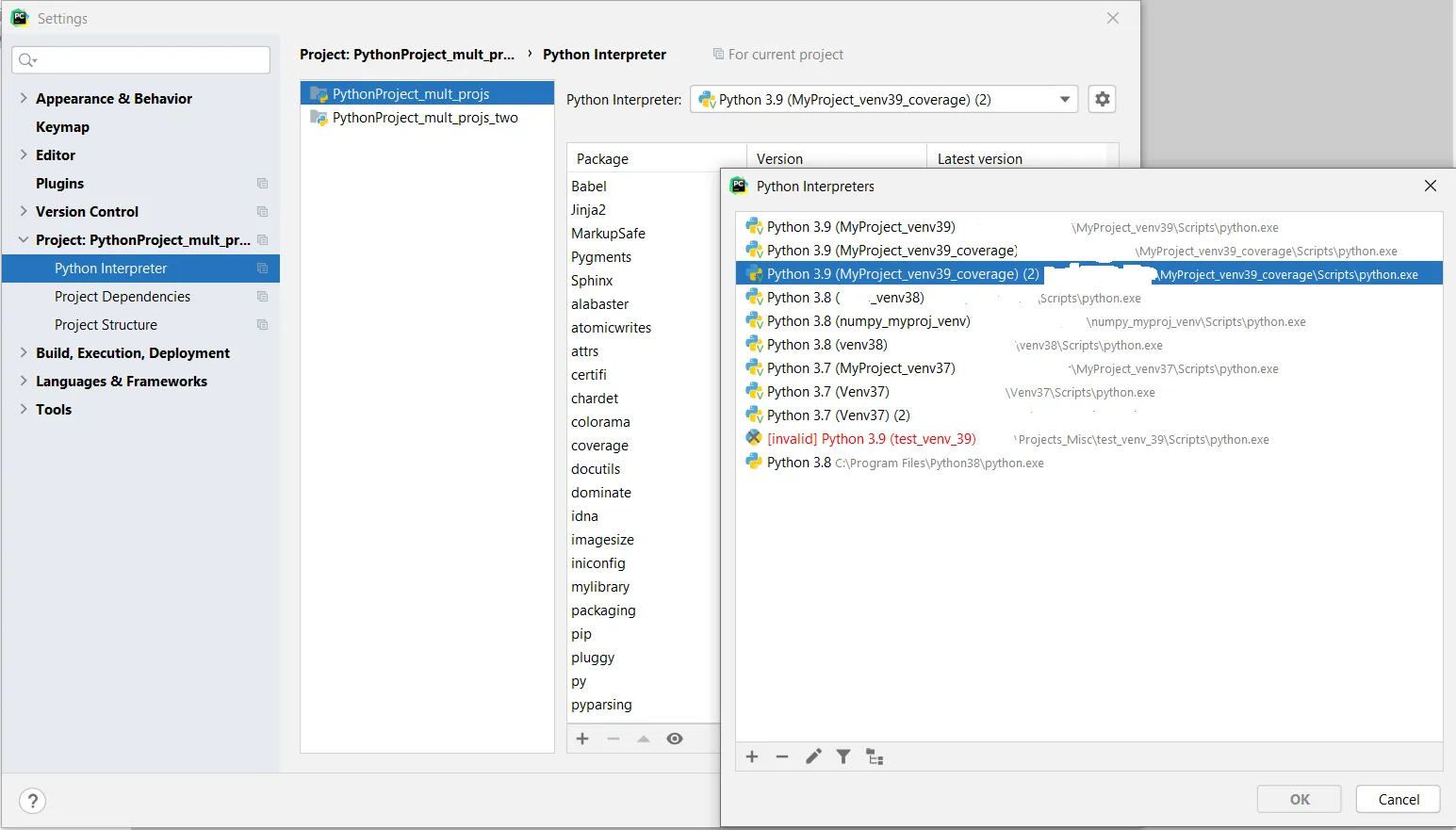Select Python 3.9 (MyProject_venv39_coverage) (2) interpreter row
Screen dimensions: 1456x830
point(1089,274)
